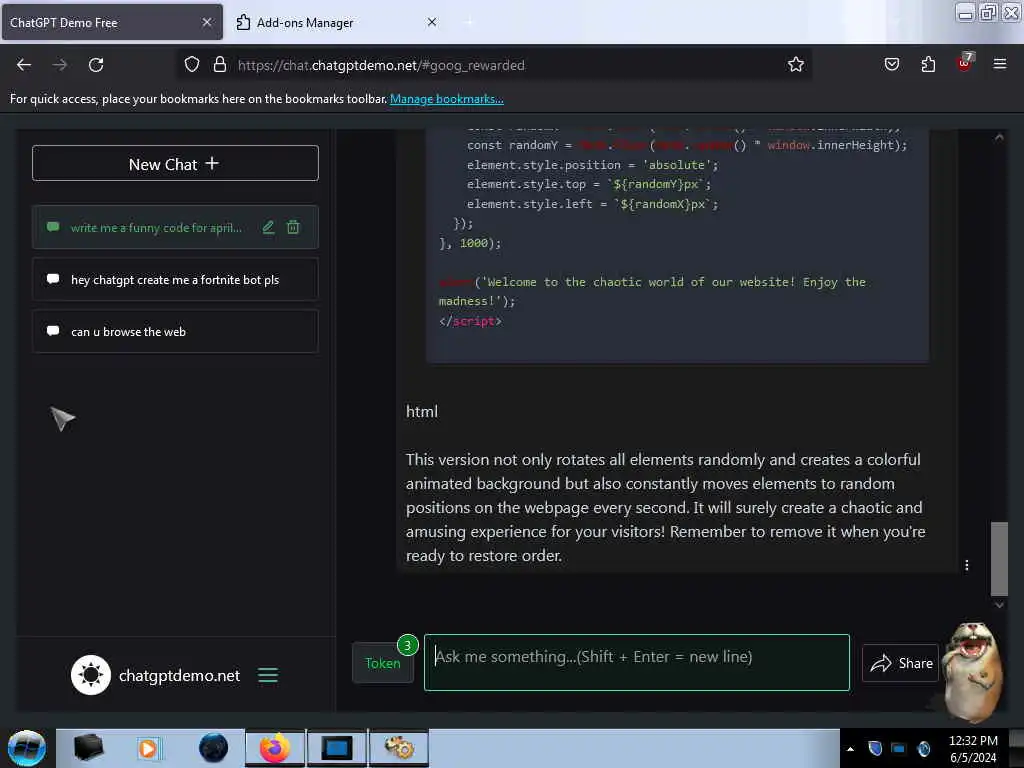
Task: Click the 'html' text in the response
Action: (x=422, y=411)
